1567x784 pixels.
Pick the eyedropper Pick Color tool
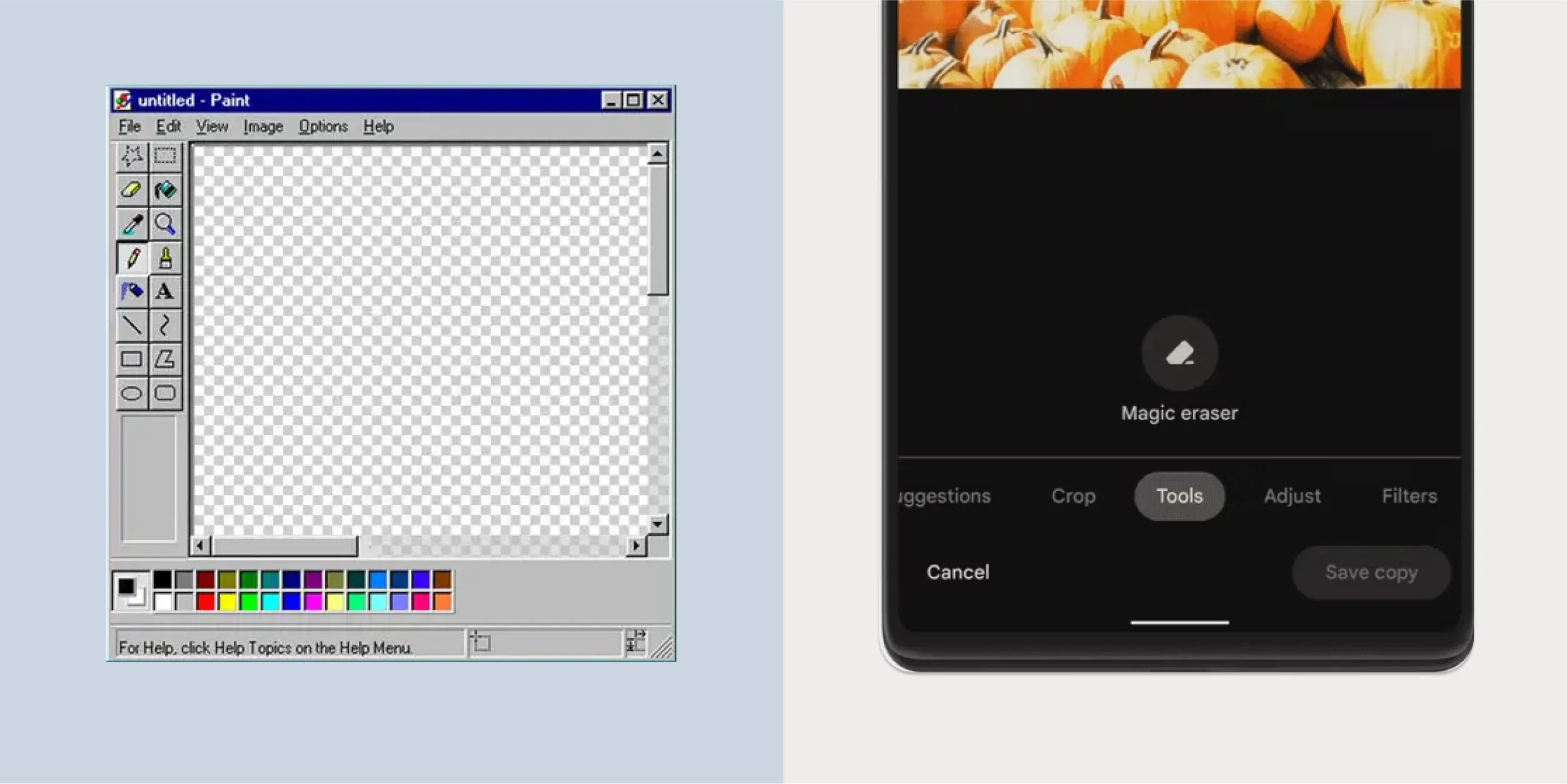point(131,224)
